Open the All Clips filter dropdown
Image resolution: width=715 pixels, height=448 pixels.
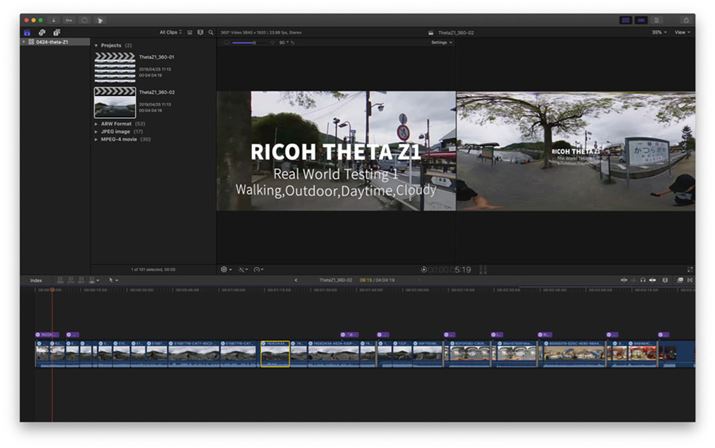pos(171,32)
